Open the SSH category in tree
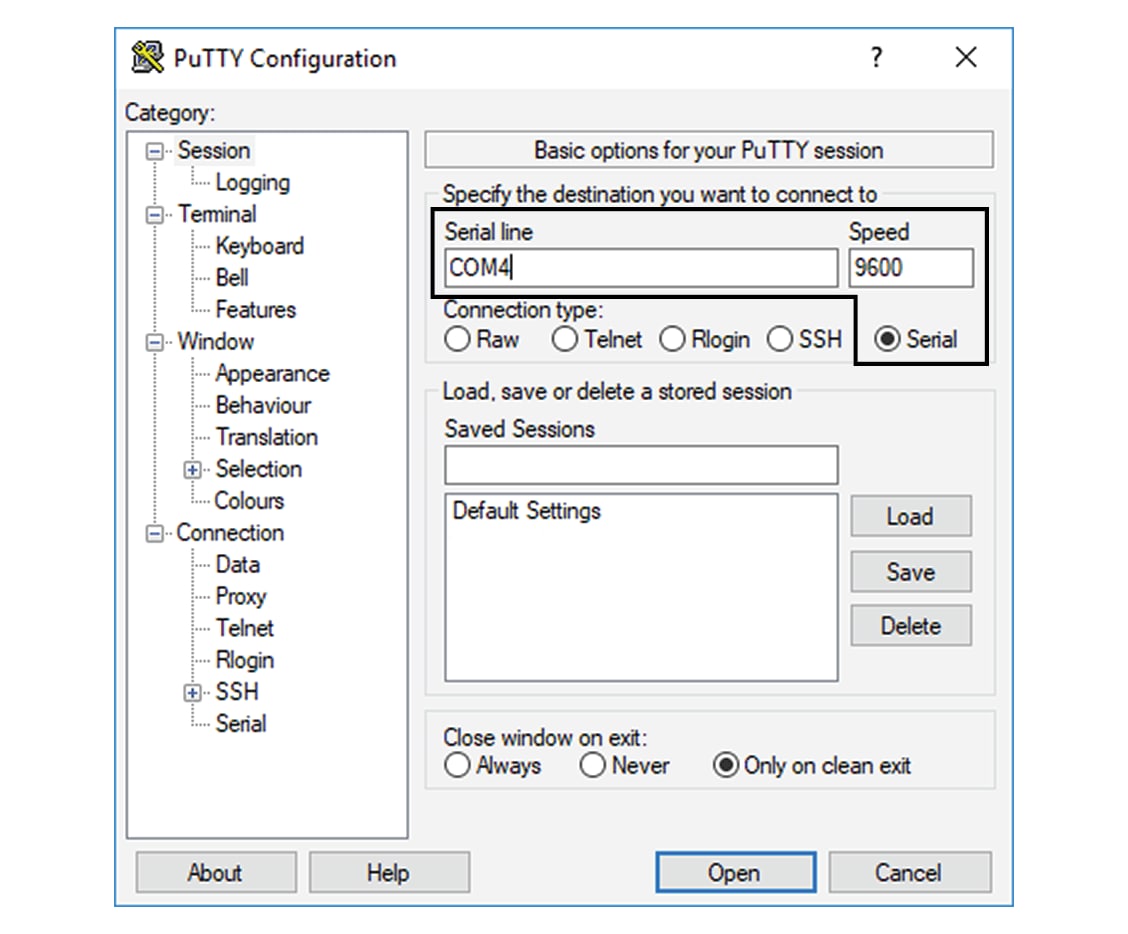 237,692
